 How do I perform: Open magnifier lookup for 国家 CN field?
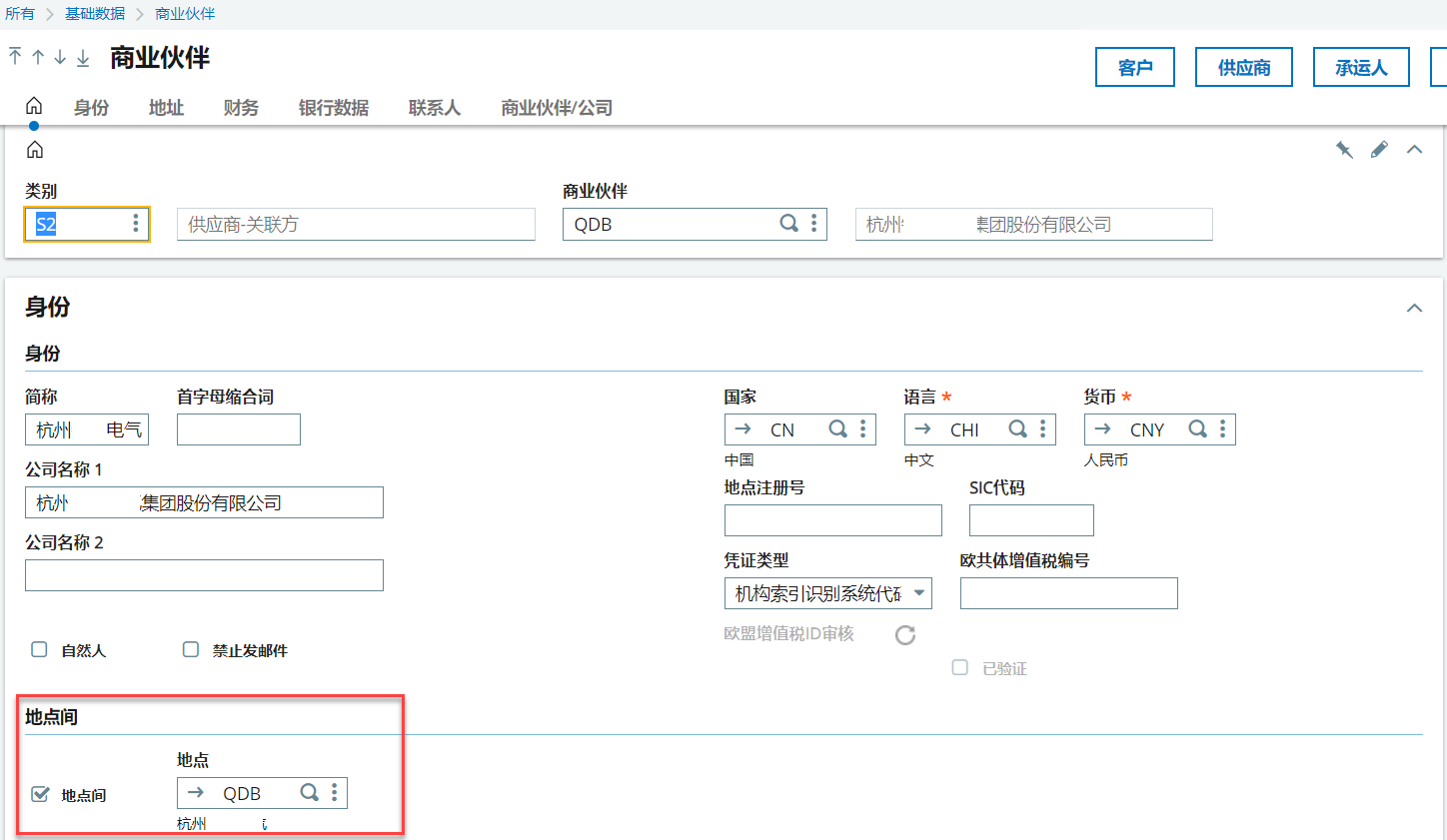837,429
